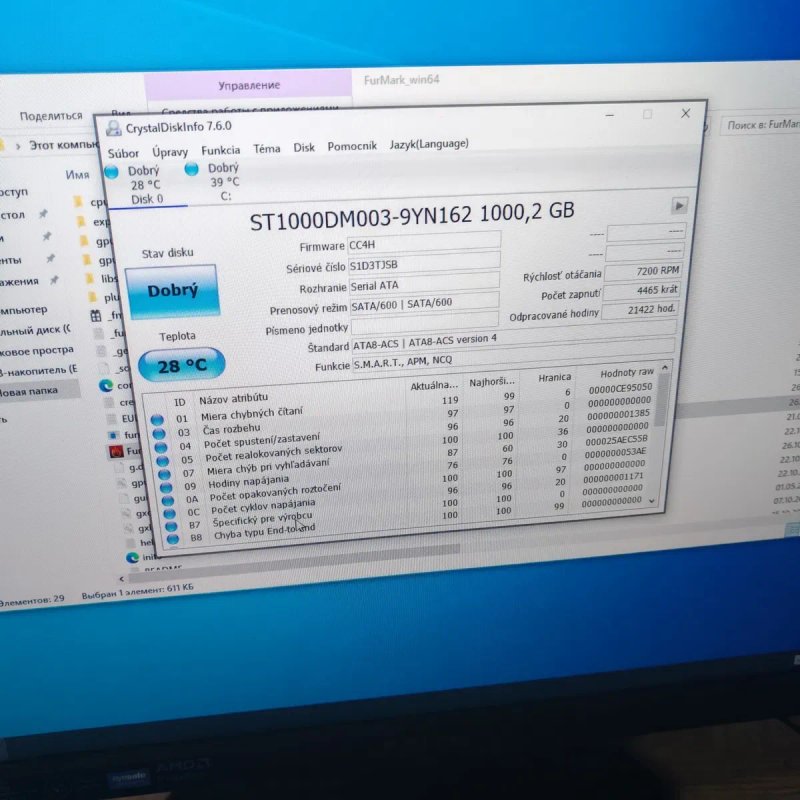Click the 28 °C temperature button

coord(182,365)
